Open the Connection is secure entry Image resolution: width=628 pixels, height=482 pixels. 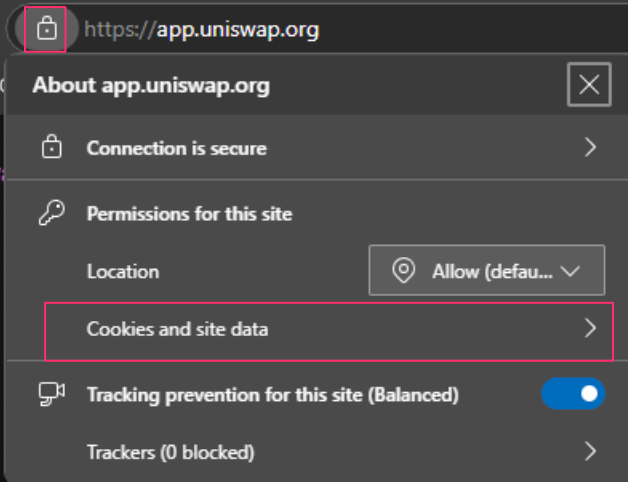coord(177,148)
